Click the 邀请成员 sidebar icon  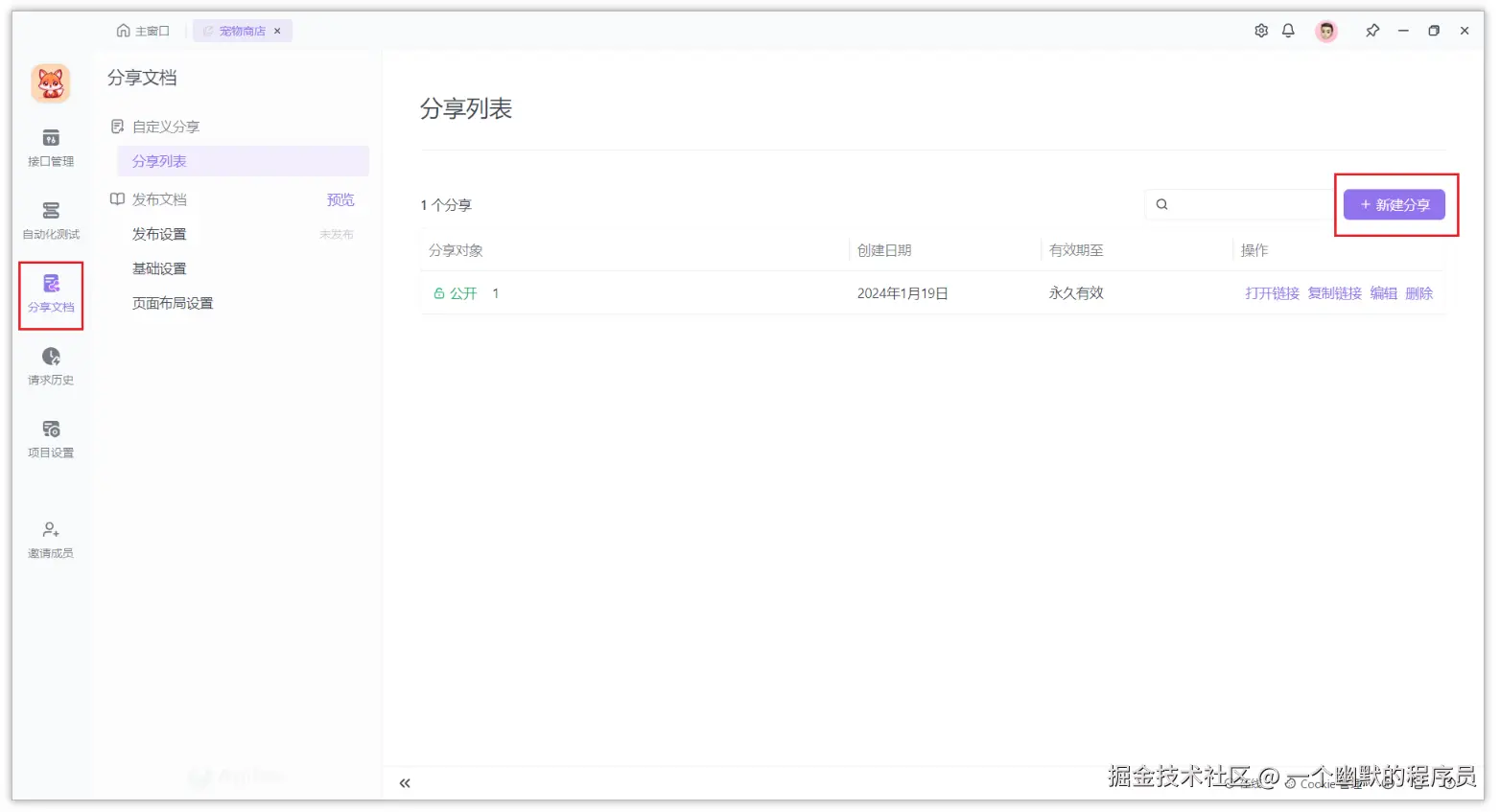[50, 539]
